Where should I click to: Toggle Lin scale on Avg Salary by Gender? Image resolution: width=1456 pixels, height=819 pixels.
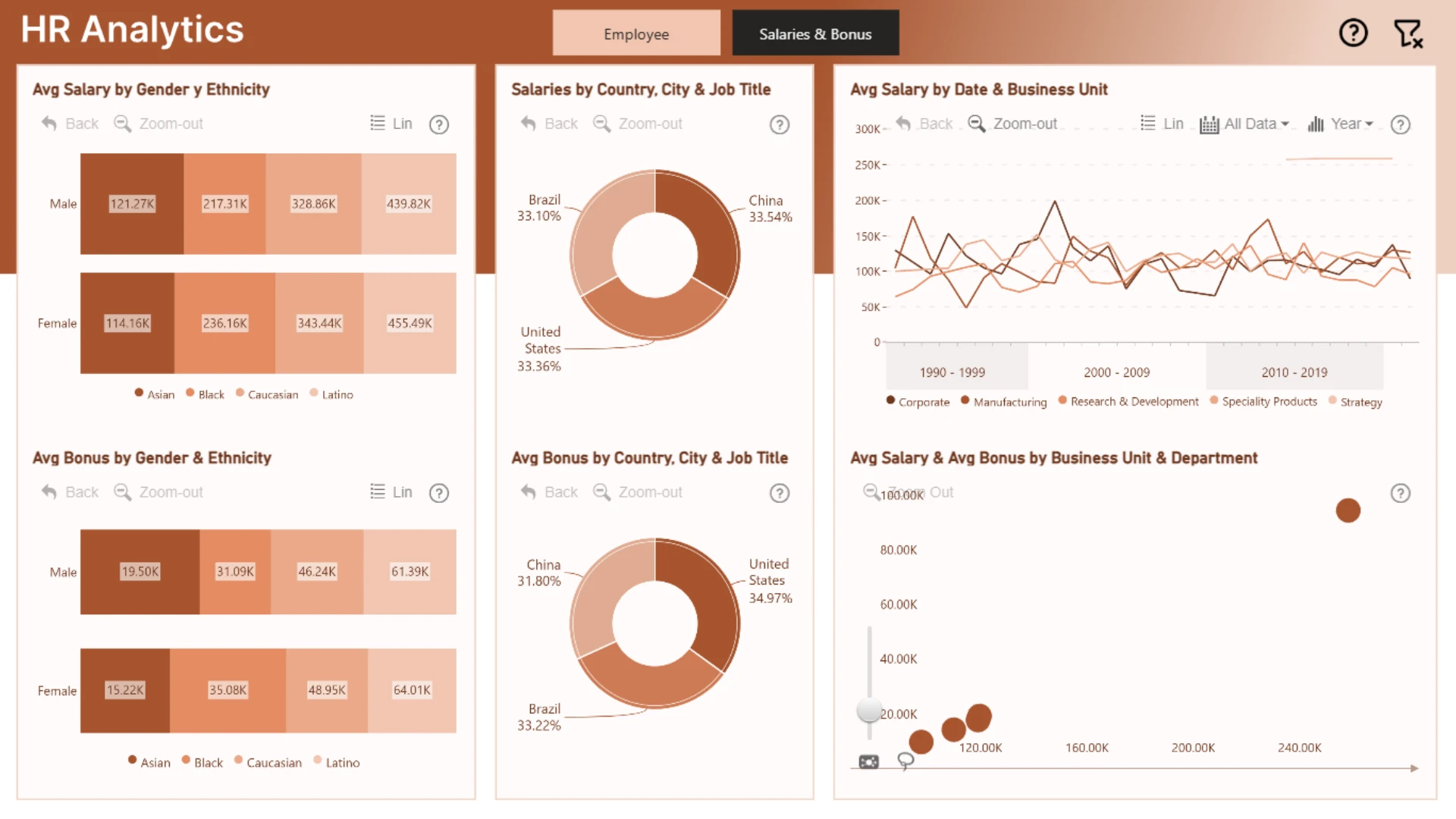pos(391,124)
